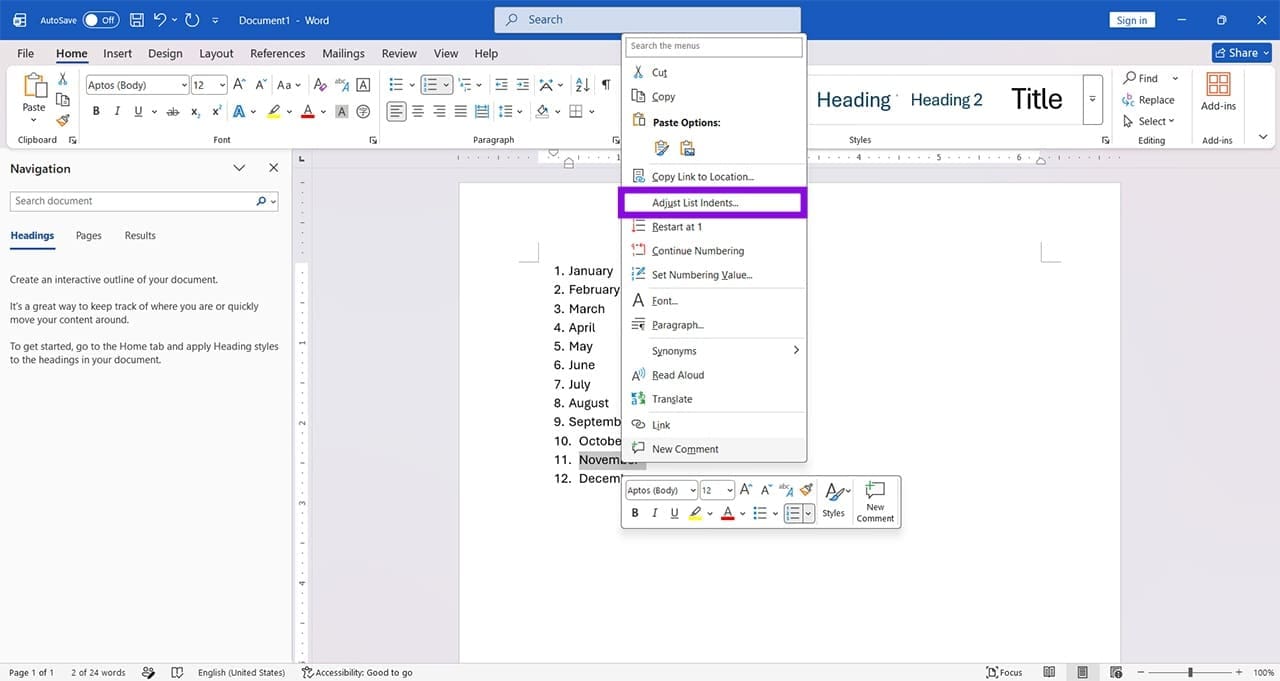
Task: Open the ribbon font size dropdown
Action: (223, 85)
